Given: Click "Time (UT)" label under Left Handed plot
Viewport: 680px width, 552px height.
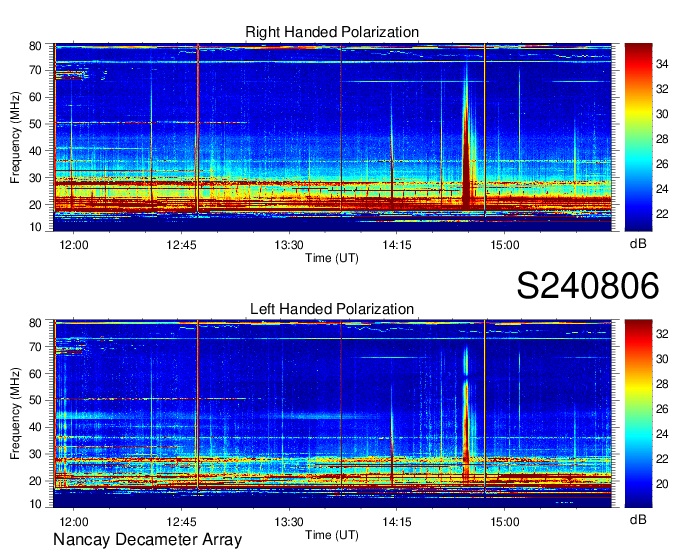Looking at the screenshot, I should (332, 535).
